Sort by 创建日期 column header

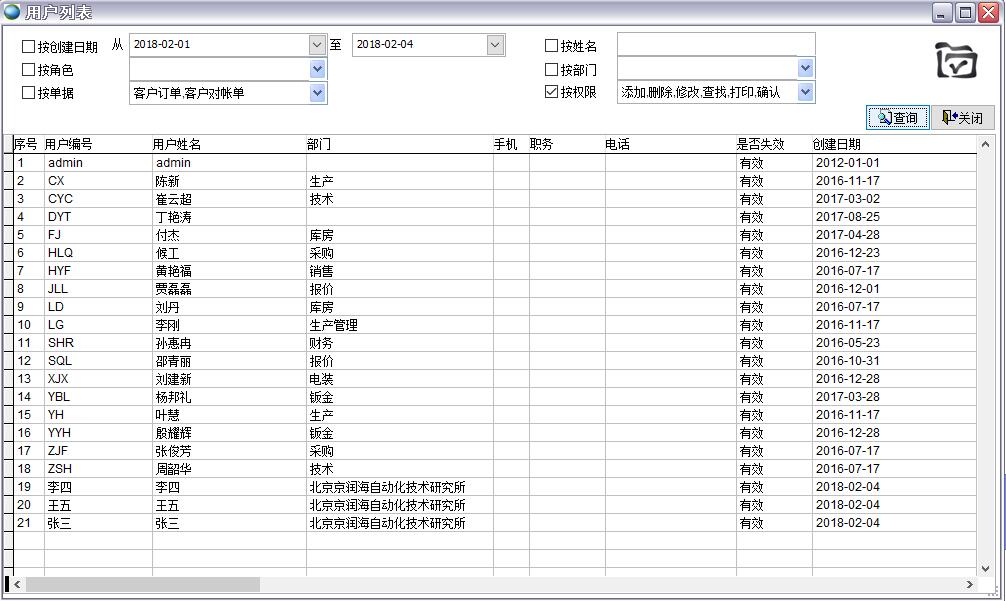coord(836,144)
